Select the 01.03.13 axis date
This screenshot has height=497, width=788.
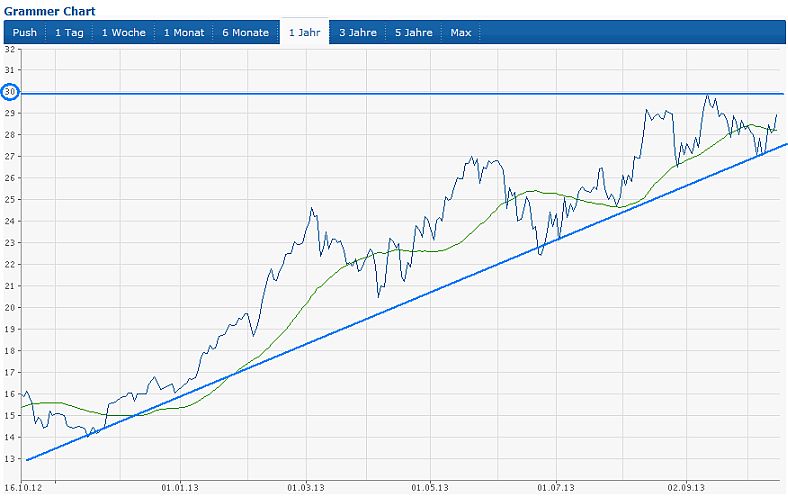point(306,488)
